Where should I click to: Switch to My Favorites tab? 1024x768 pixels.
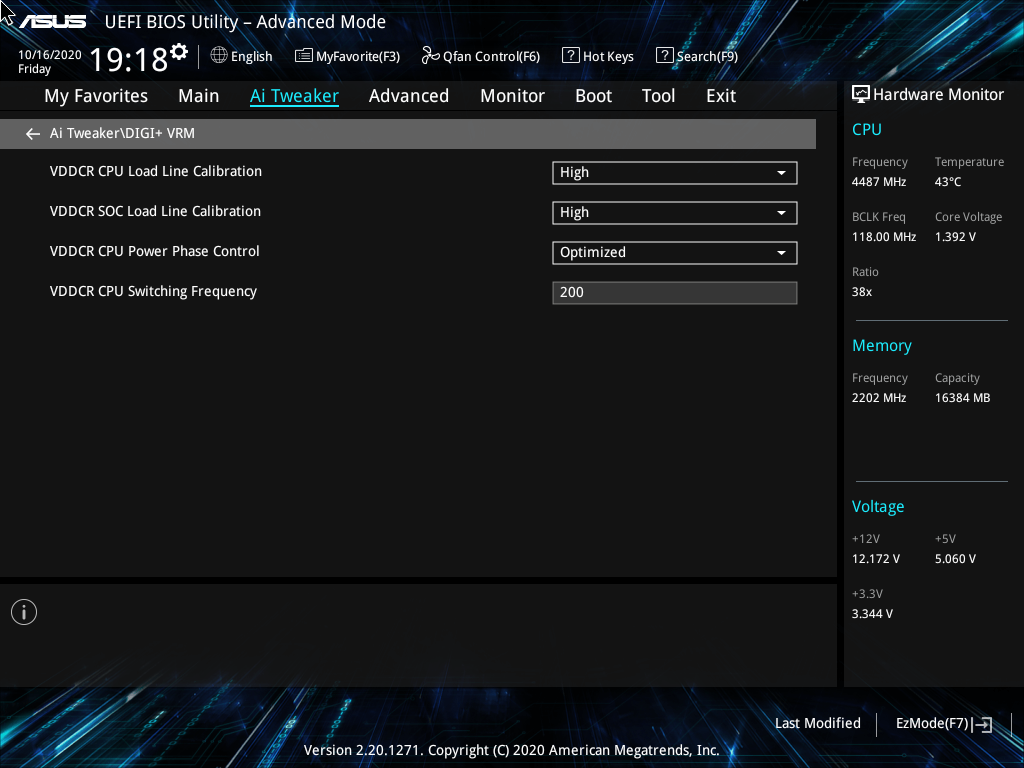pos(96,96)
